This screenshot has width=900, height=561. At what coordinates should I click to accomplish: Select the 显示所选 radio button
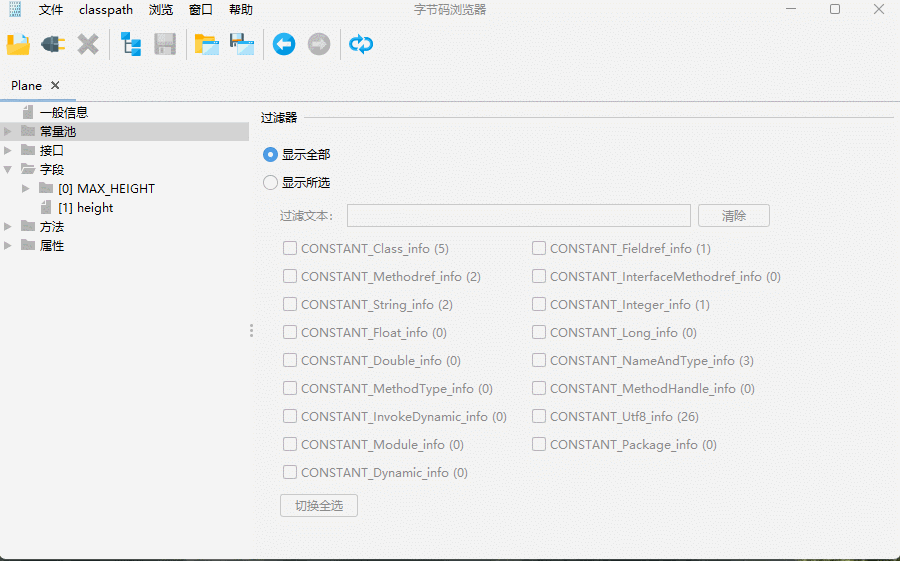(x=270, y=183)
